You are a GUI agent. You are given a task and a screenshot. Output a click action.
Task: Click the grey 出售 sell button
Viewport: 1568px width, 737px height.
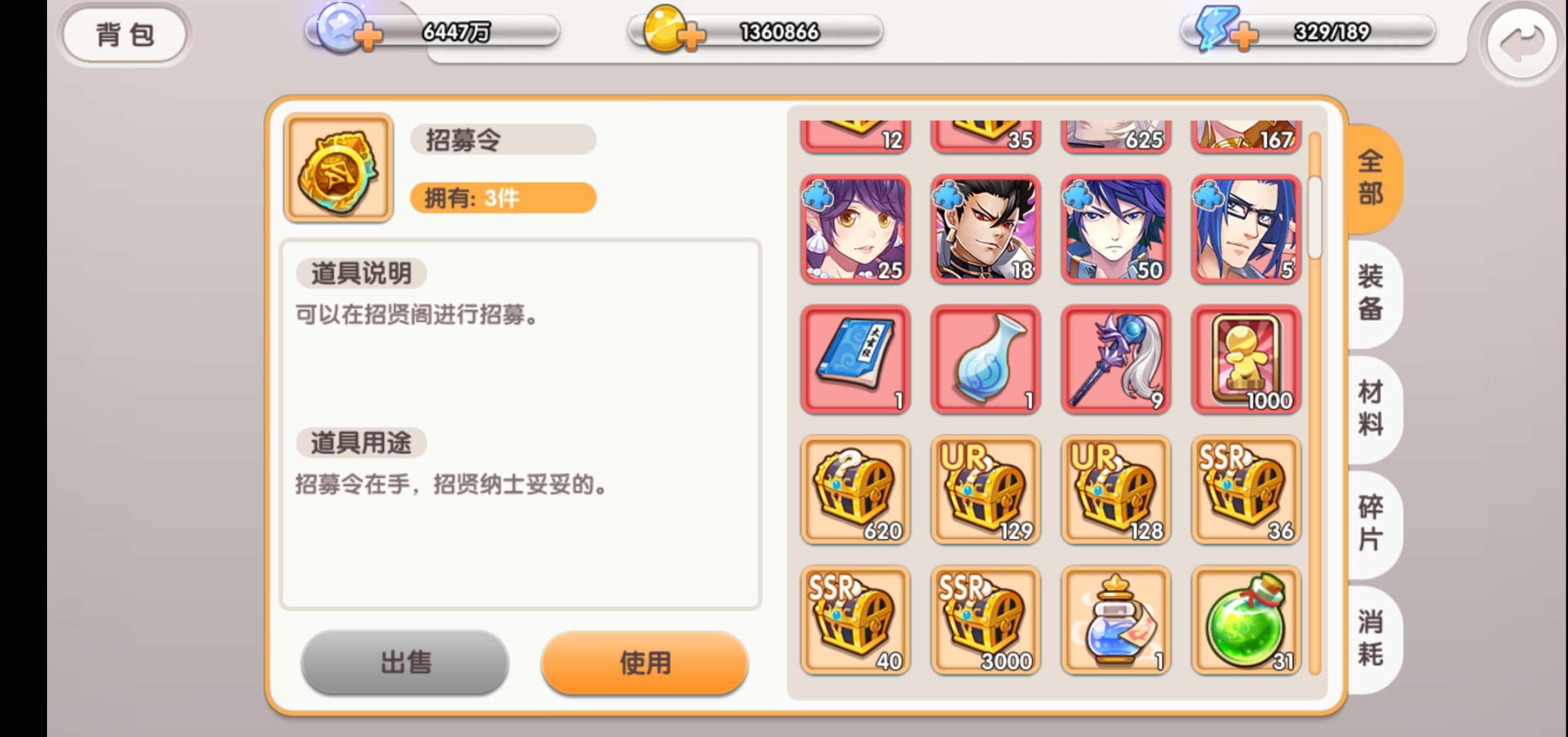[405, 663]
